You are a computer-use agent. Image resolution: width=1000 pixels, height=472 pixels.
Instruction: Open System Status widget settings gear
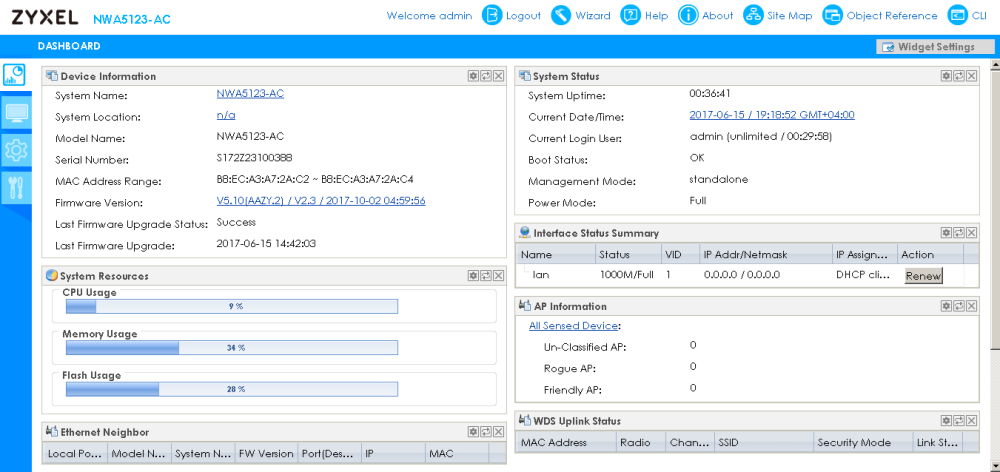[946, 76]
